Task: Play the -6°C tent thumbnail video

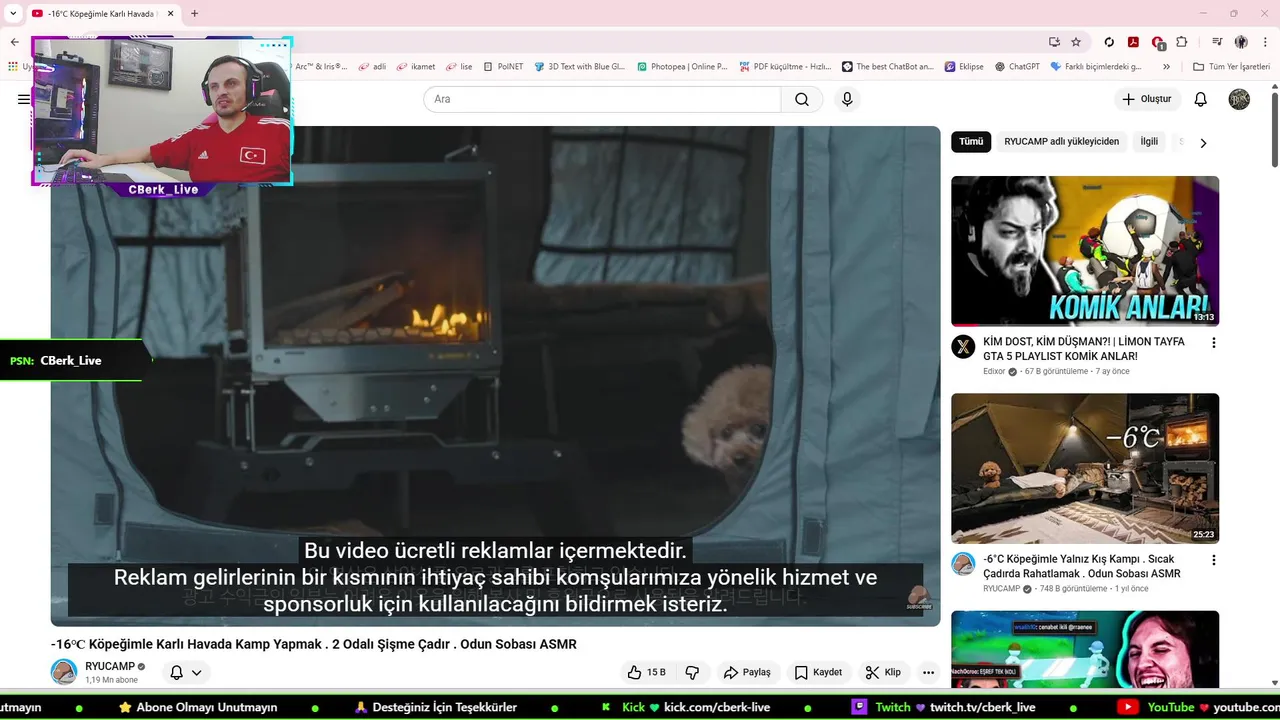Action: point(1085,468)
